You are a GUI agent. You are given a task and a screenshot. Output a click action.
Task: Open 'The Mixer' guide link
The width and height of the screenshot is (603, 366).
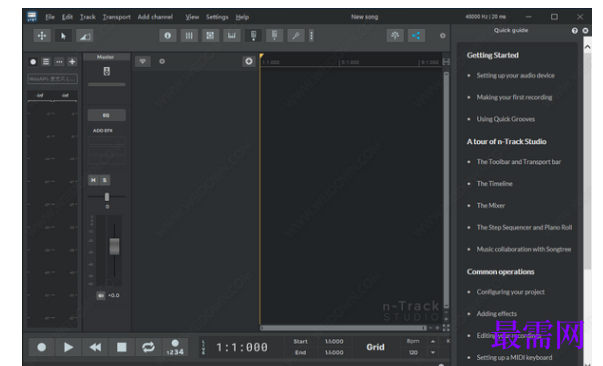point(491,206)
